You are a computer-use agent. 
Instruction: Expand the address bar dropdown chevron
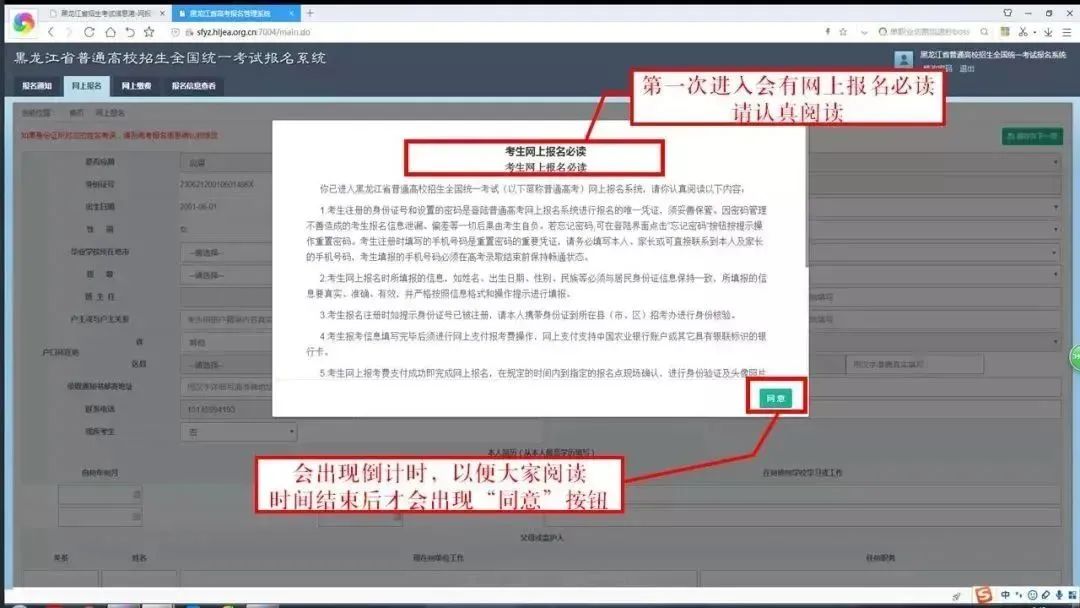(x=864, y=32)
